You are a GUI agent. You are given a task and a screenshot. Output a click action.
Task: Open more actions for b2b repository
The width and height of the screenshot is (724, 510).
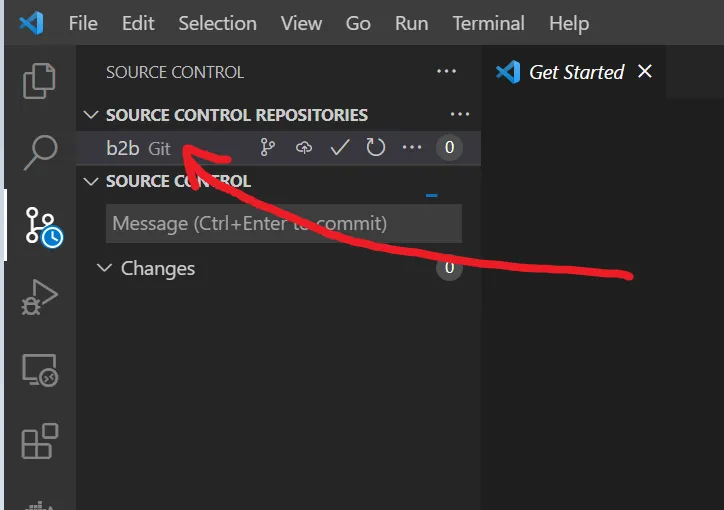412,148
